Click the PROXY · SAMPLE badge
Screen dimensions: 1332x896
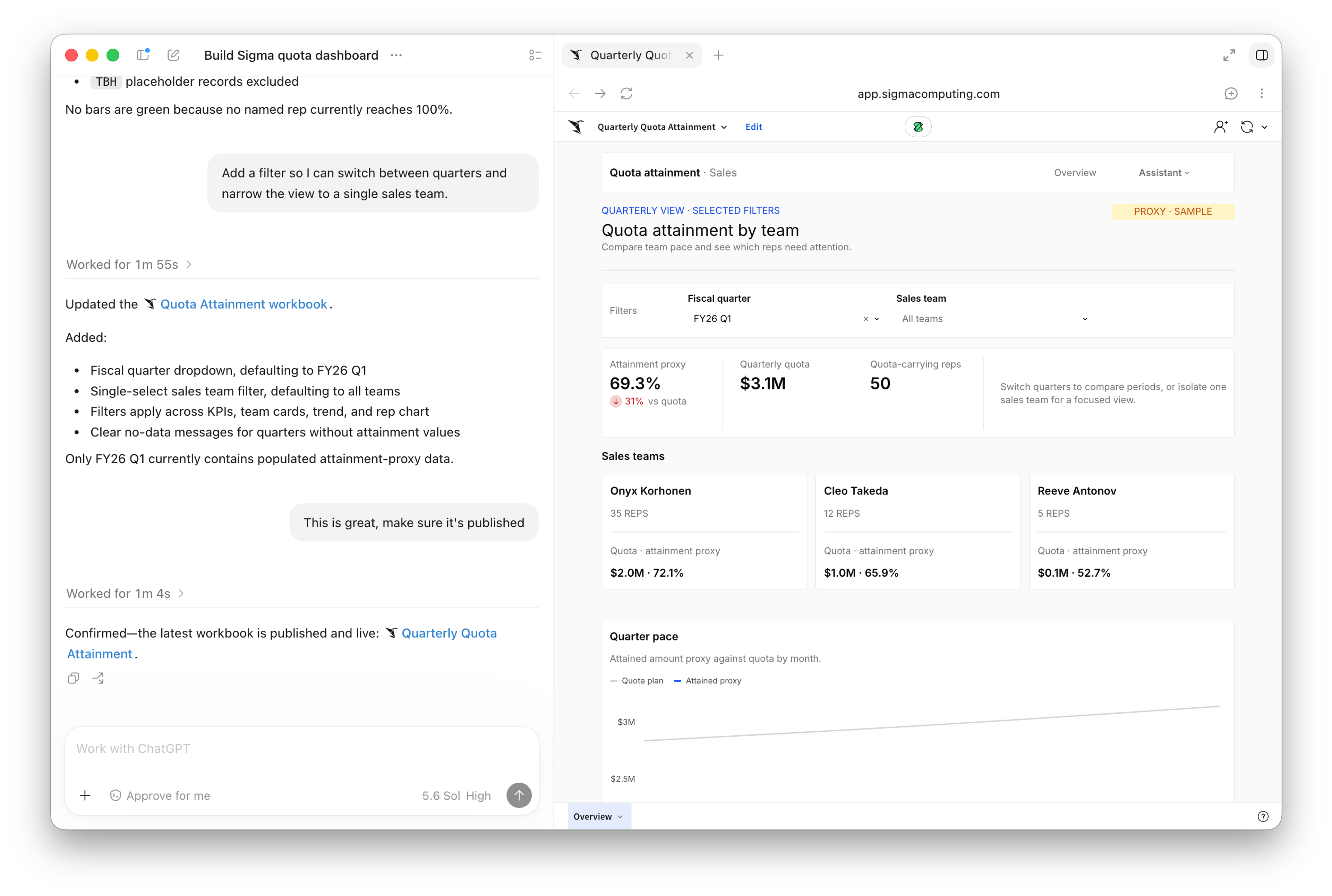(1172, 212)
